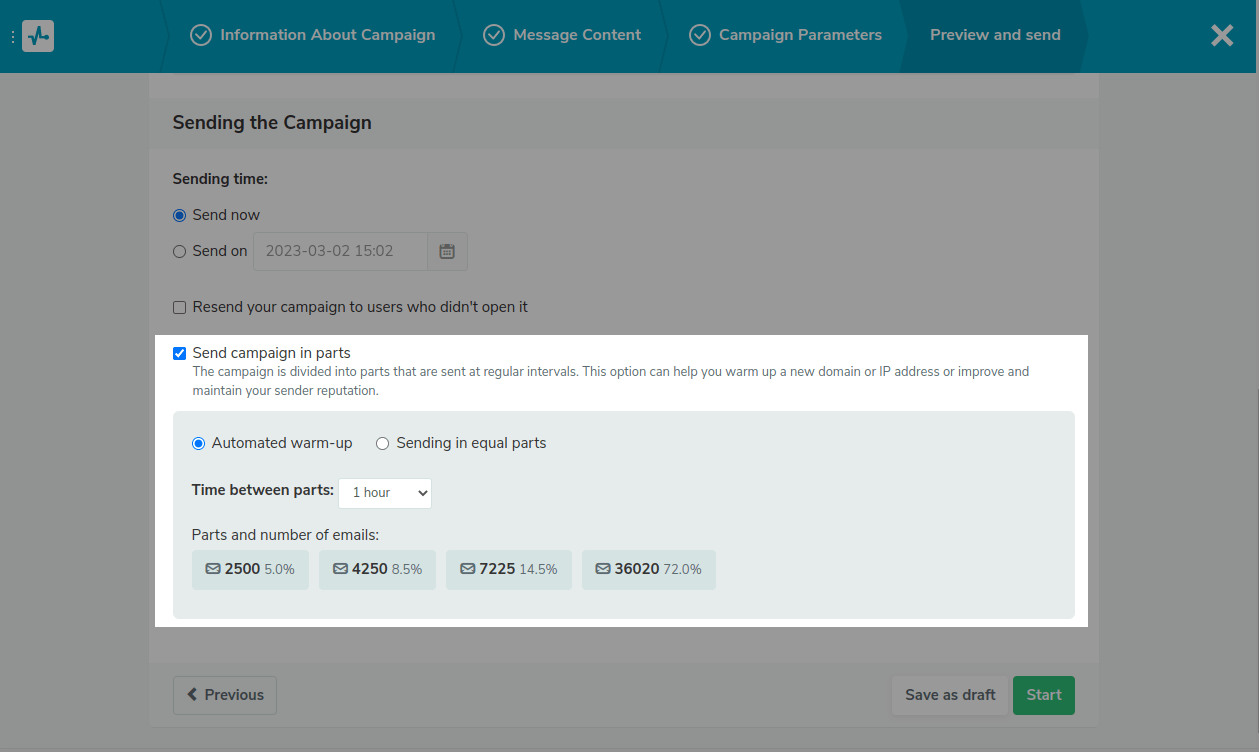Screen dimensions: 1259x752
Task: Click the pulse logo icon in header
Action: 38,36
